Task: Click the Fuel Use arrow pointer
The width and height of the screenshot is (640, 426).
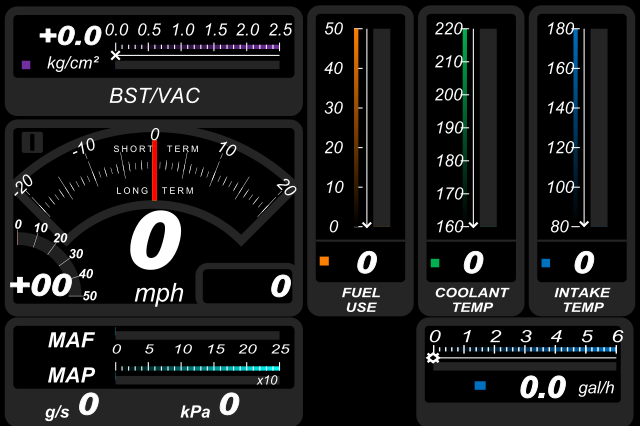Action: pos(367,224)
